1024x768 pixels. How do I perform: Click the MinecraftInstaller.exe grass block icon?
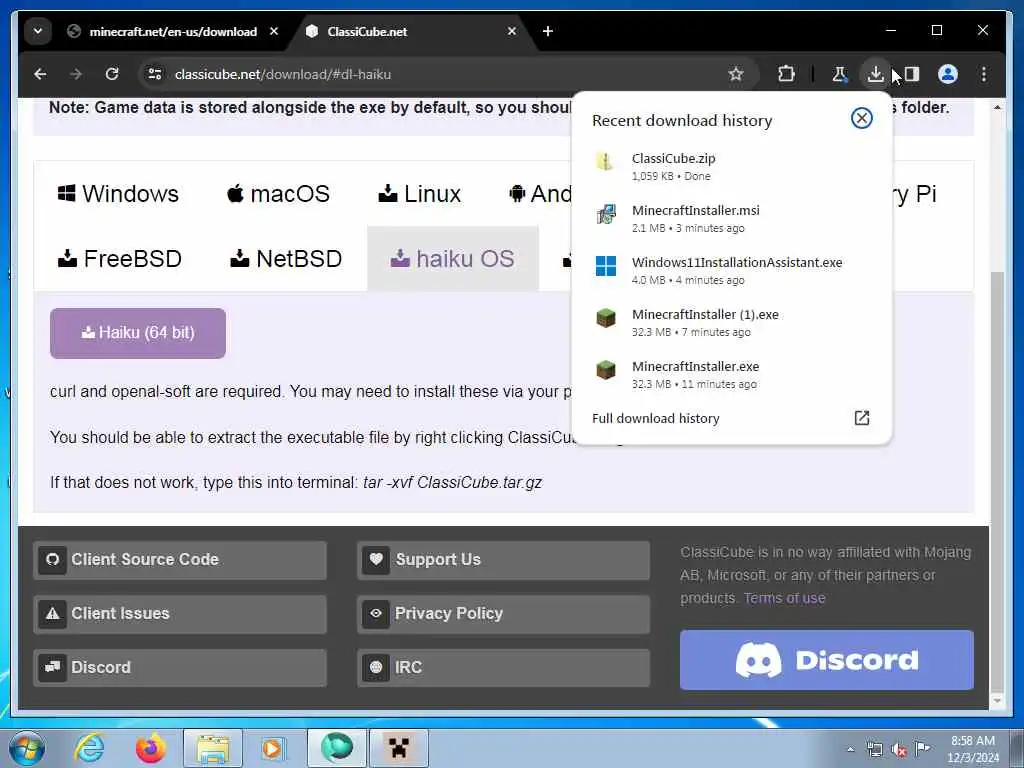coord(605,370)
